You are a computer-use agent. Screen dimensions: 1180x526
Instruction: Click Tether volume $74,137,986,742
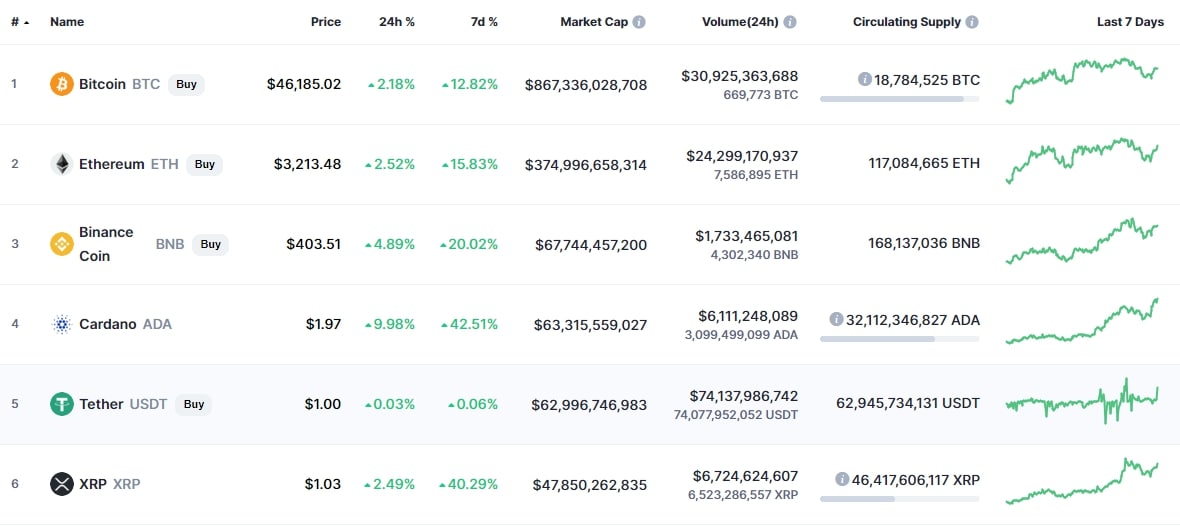pyautogui.click(x=744, y=396)
